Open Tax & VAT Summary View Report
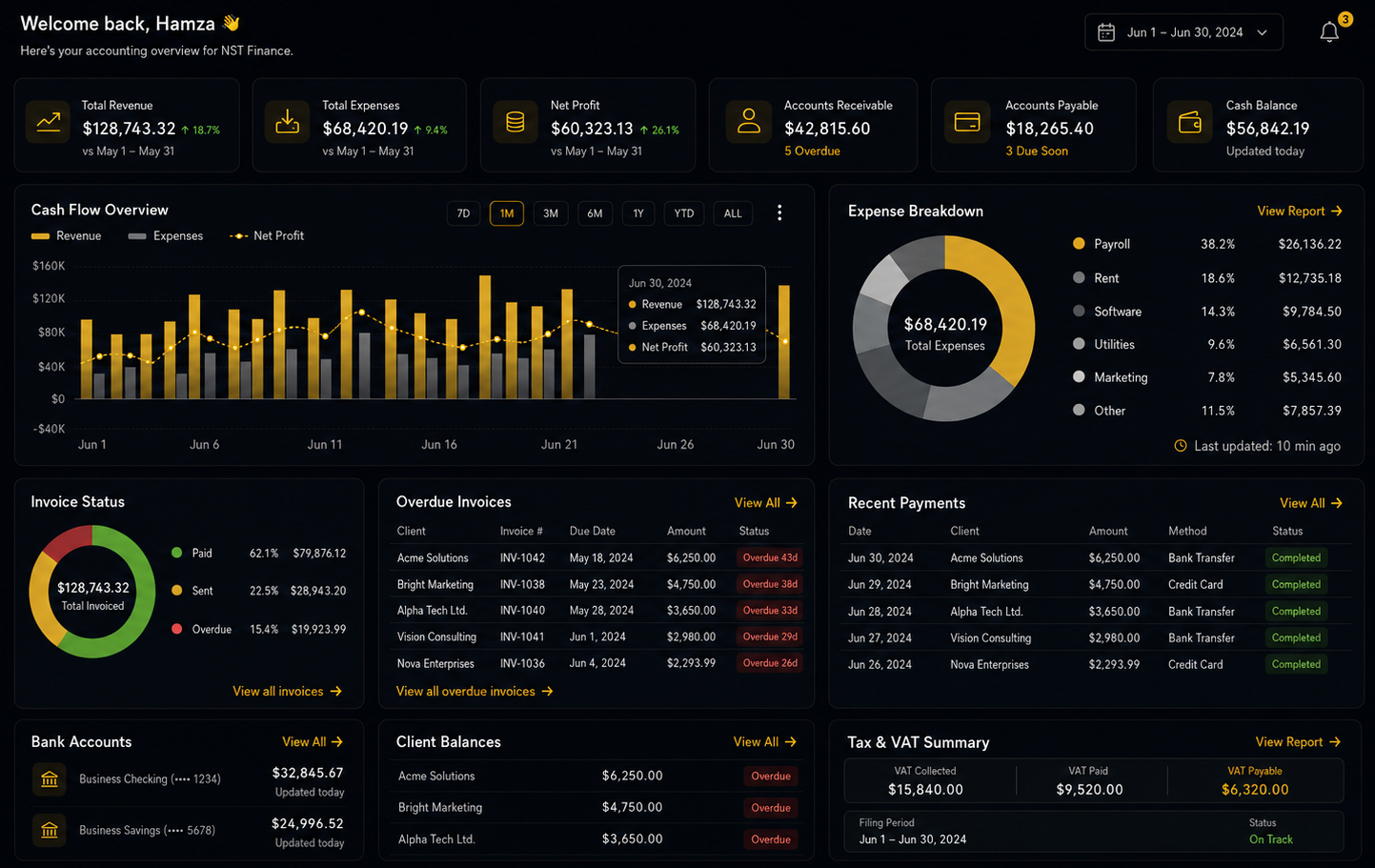This screenshot has height=868, width=1375. click(1298, 742)
